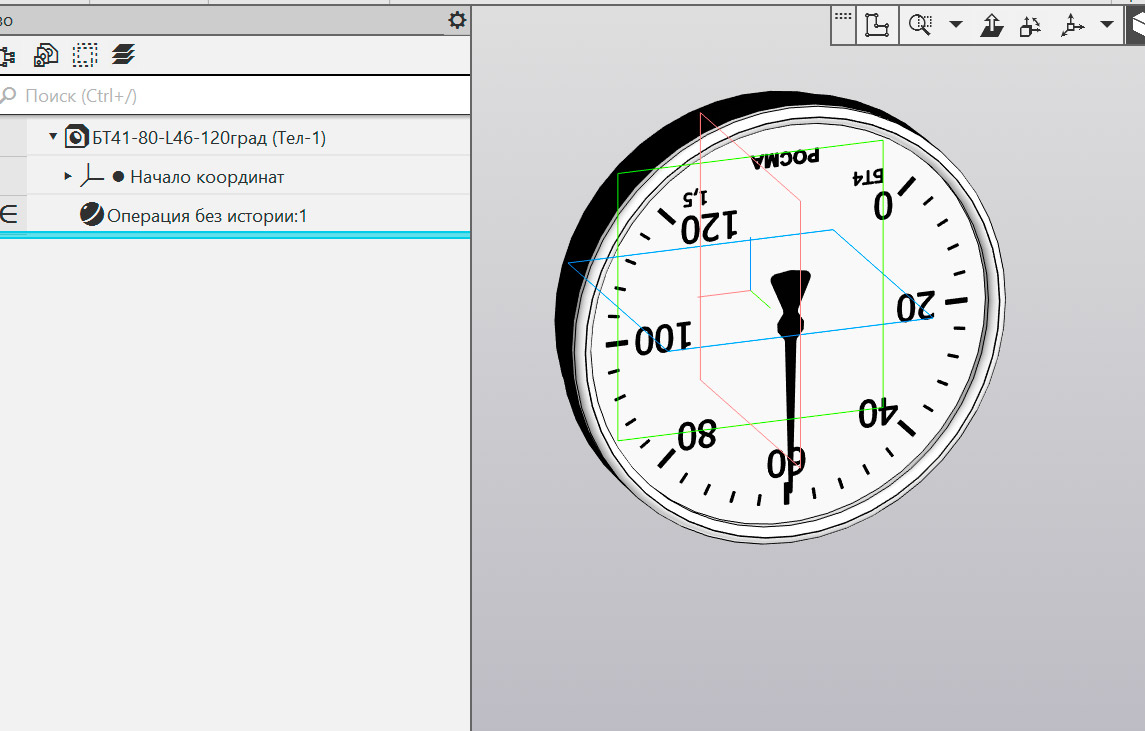The image size is (1145, 731).
Task: Open the tree panel settings gear
Action: pyautogui.click(x=457, y=20)
